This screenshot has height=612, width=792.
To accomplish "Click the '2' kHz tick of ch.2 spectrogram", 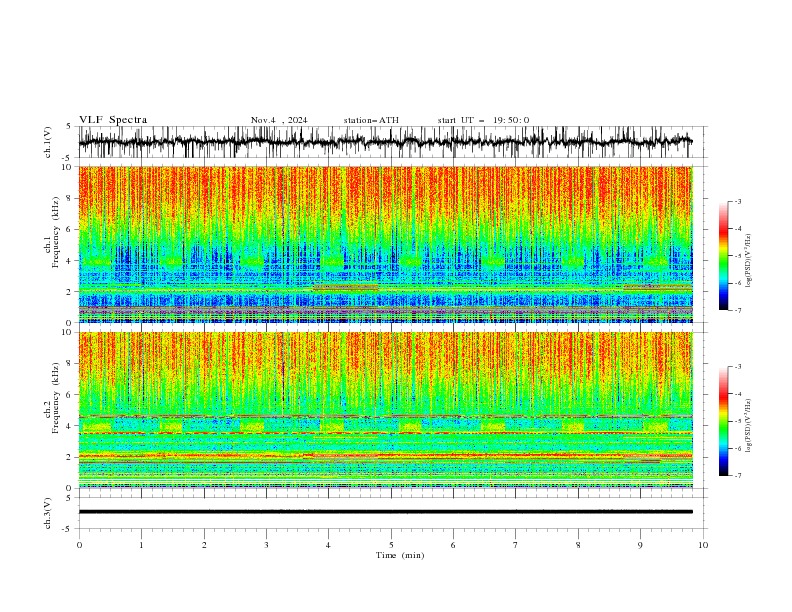I will coord(70,457).
